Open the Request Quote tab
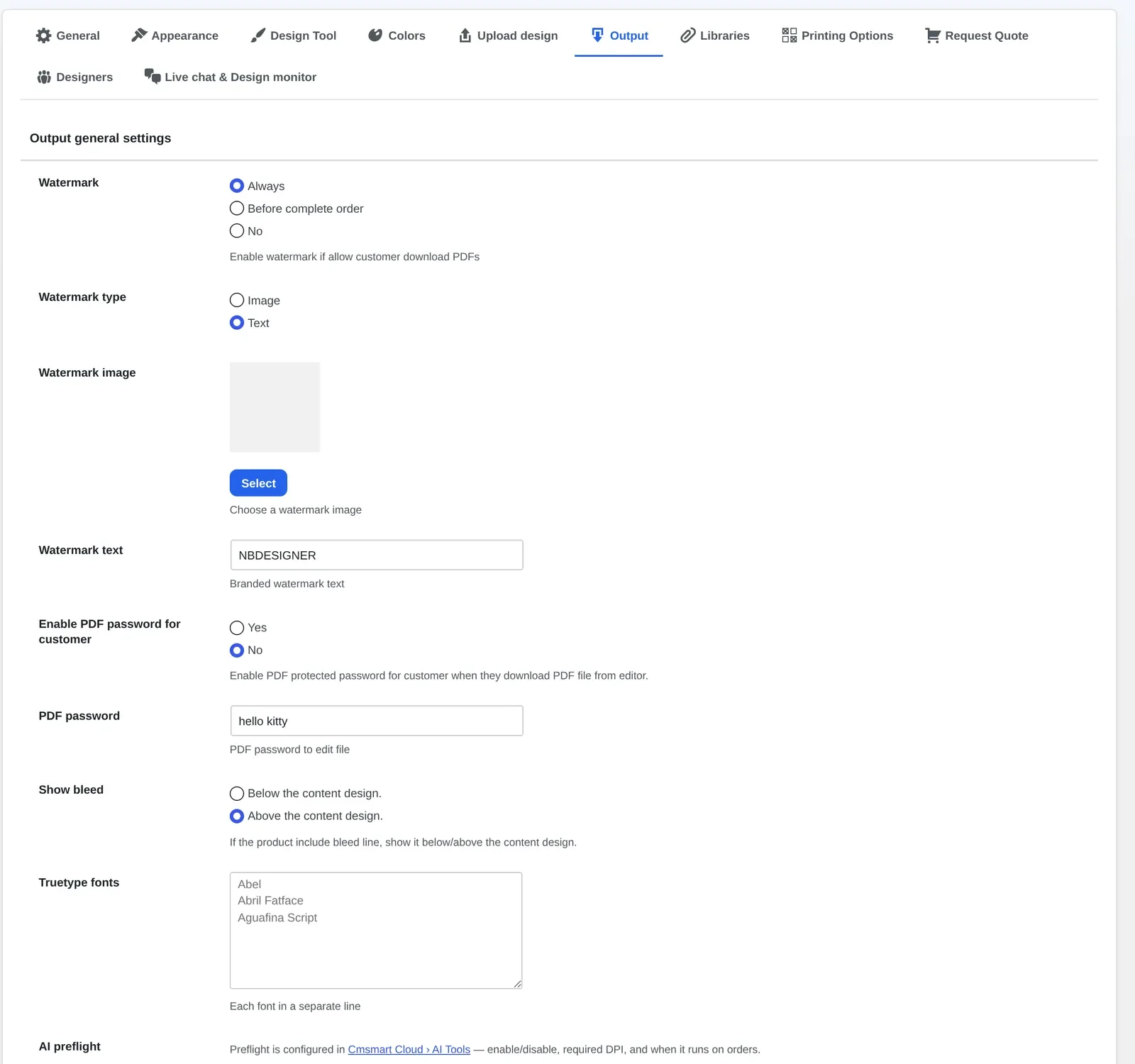The width and height of the screenshot is (1135, 1064). 977,35
